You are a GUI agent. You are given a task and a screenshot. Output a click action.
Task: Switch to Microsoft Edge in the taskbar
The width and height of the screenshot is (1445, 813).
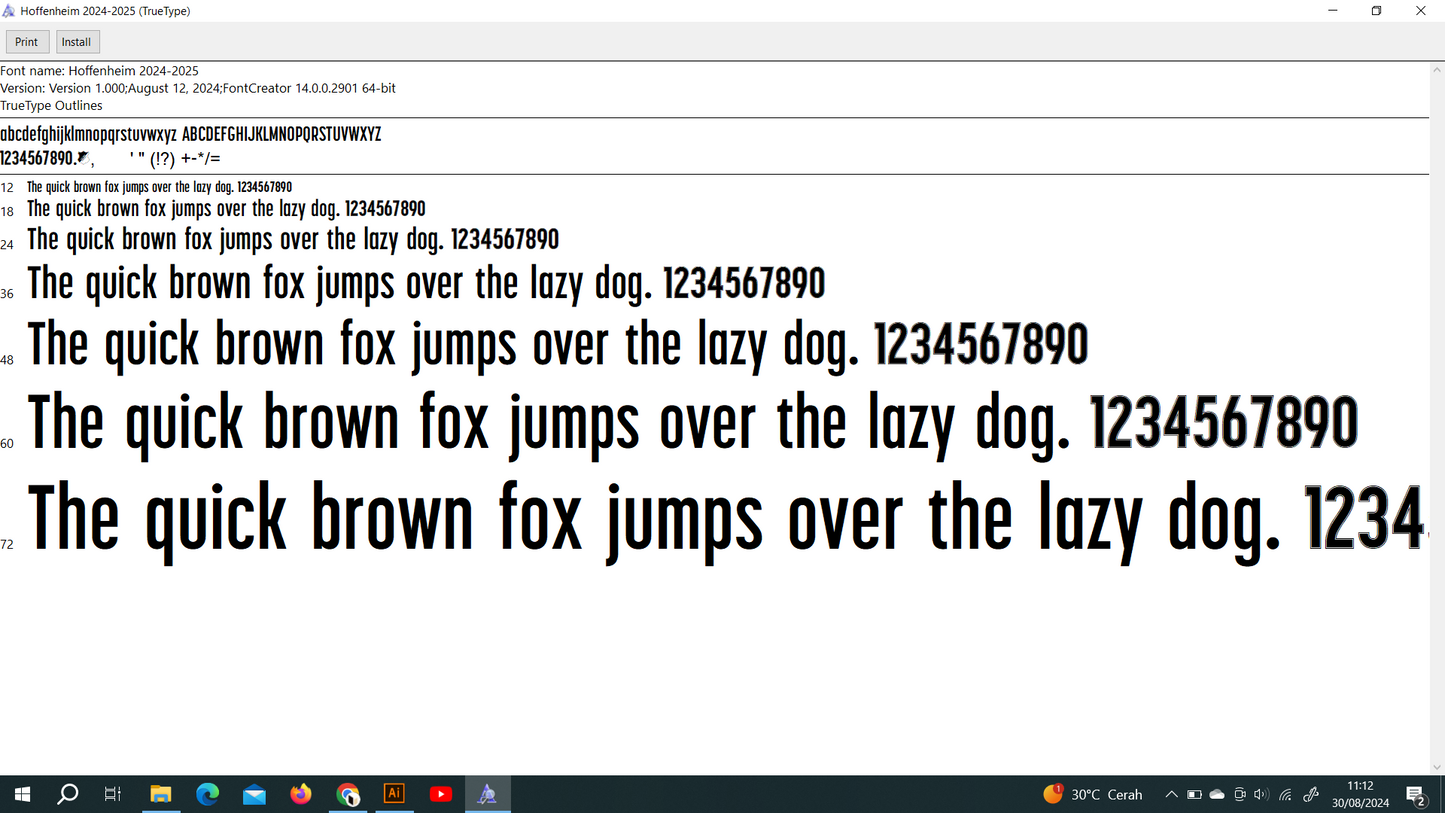[208, 794]
